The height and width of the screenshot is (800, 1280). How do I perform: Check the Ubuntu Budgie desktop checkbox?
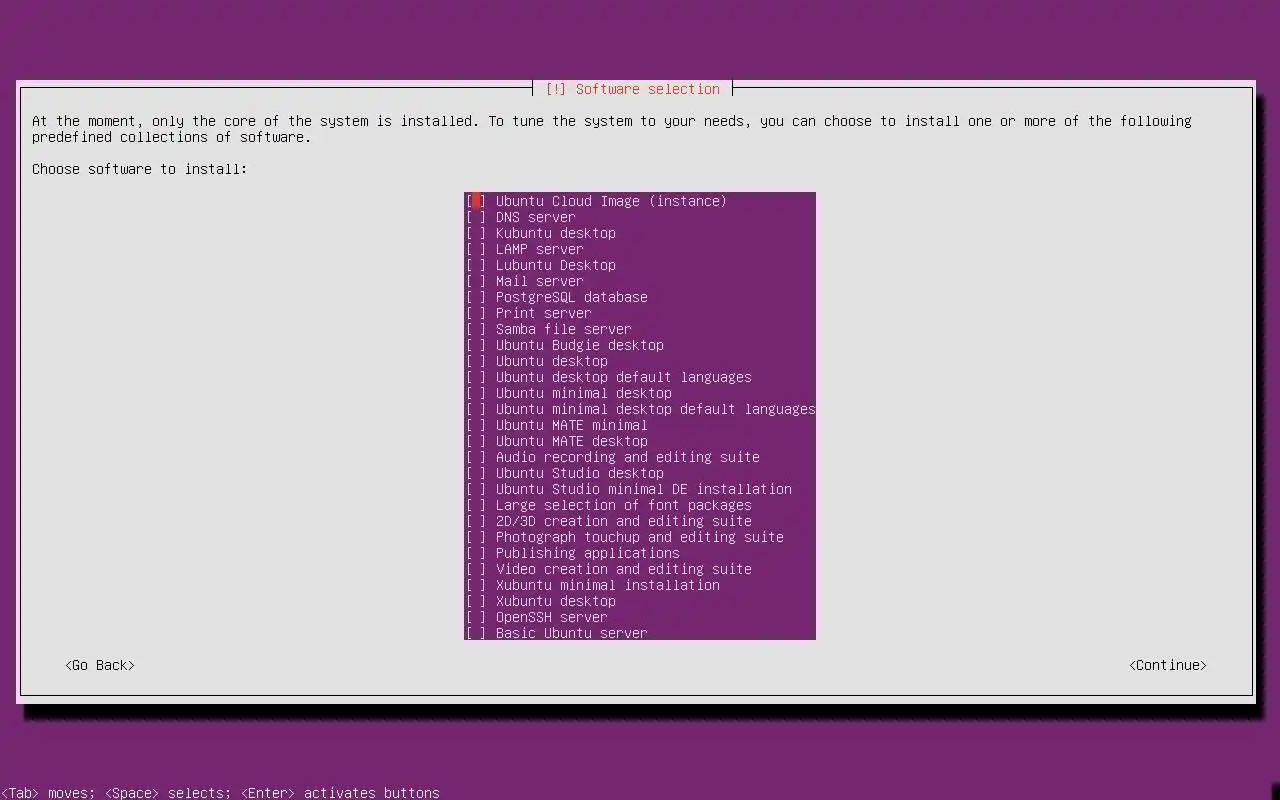pyautogui.click(x=476, y=345)
